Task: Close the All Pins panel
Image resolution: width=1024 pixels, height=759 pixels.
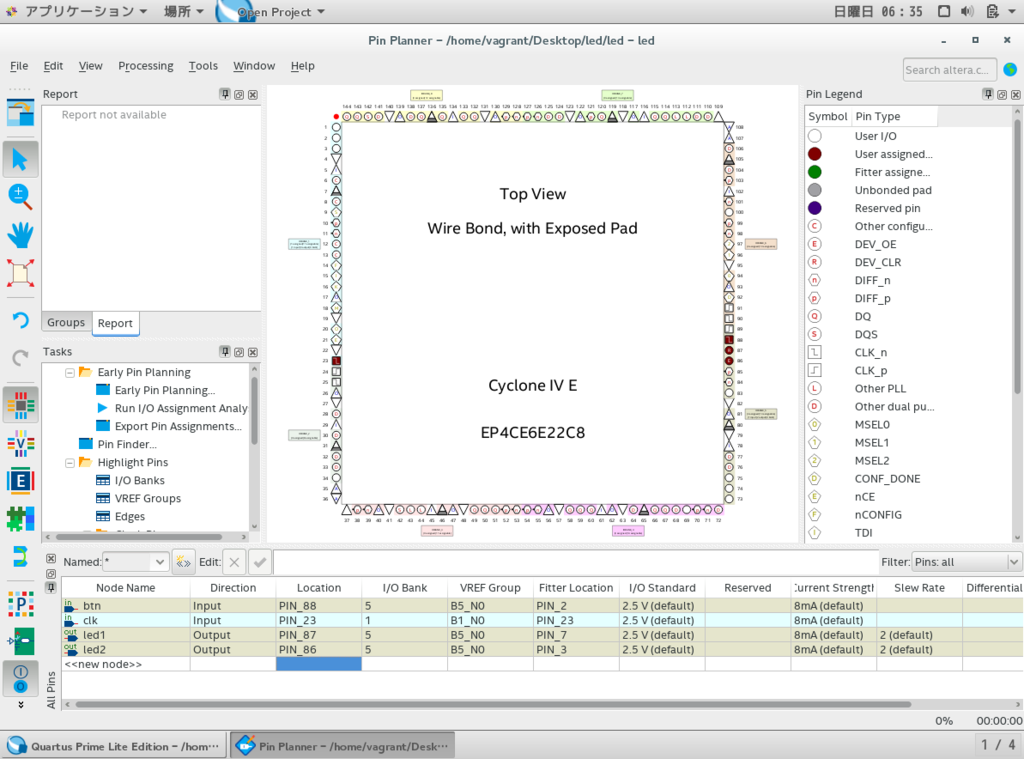Action: coord(51,559)
